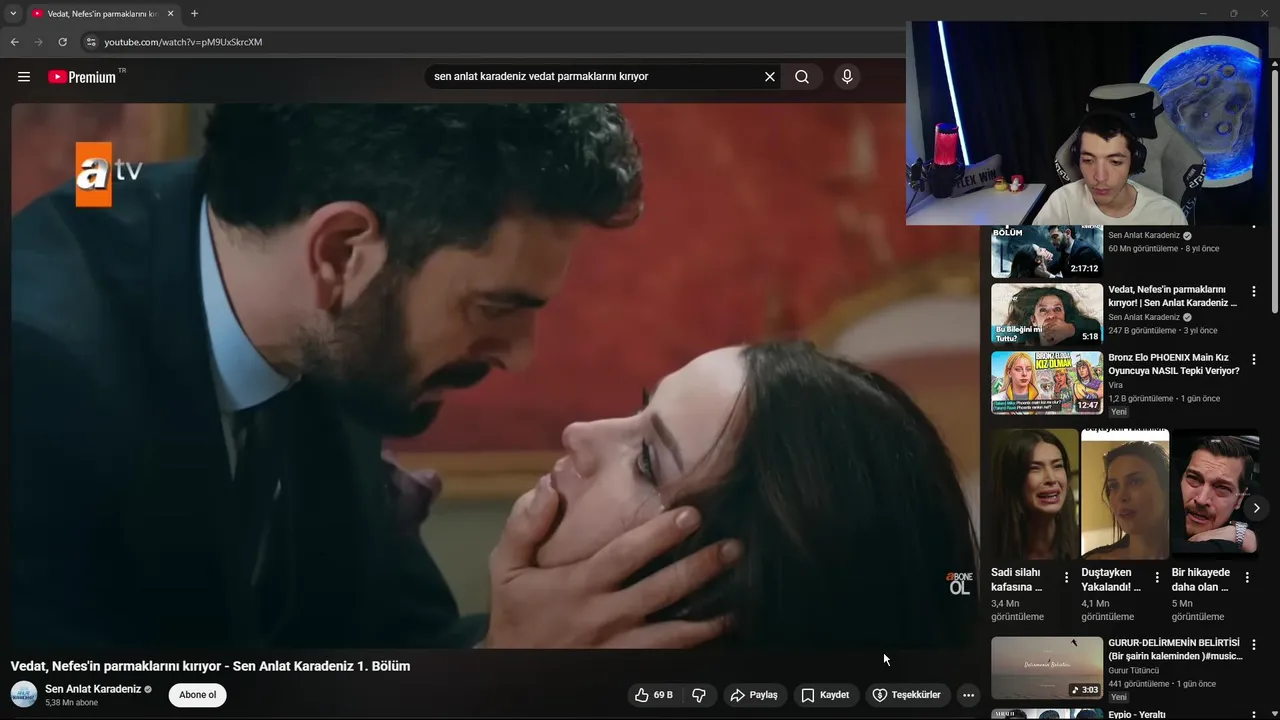This screenshot has width=1280, height=720.
Task: Start voice search with microphone icon
Action: [847, 77]
